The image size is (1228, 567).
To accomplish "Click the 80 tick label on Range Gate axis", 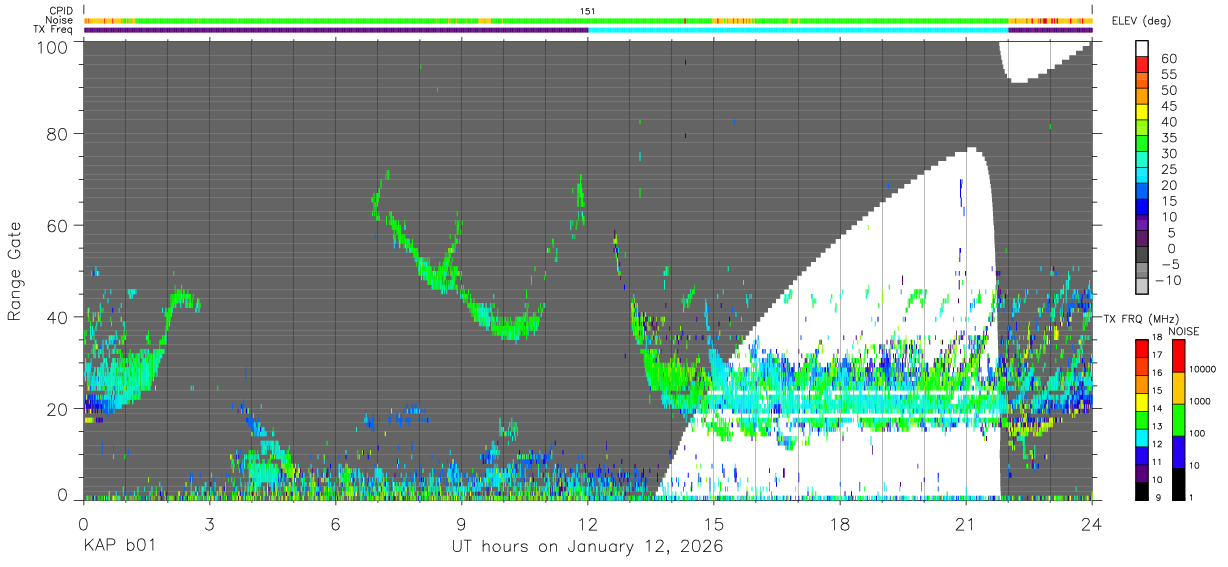I will pyautogui.click(x=57, y=134).
